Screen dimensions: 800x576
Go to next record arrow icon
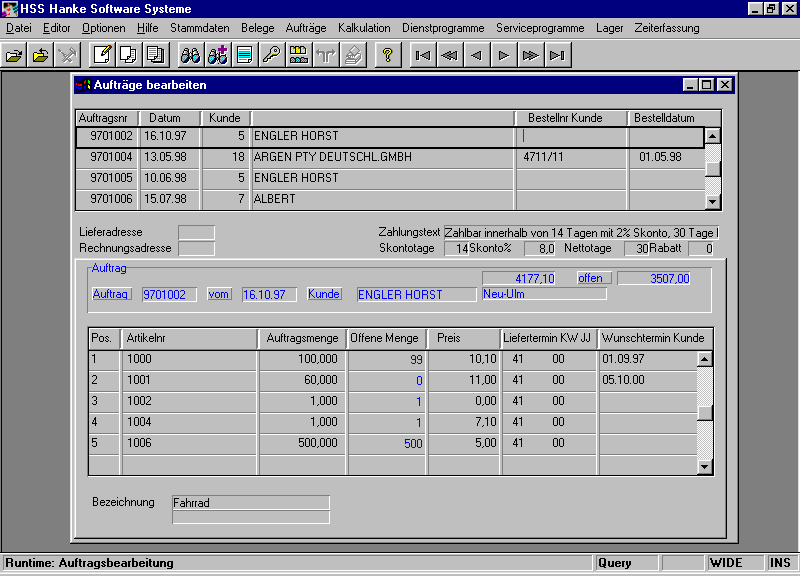(x=504, y=55)
